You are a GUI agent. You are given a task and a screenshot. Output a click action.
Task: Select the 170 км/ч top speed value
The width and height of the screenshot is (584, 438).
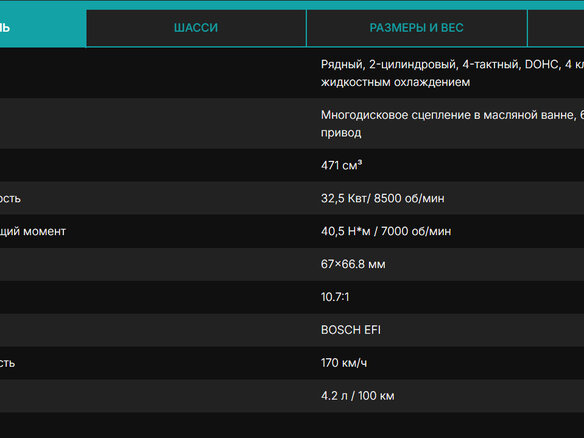point(344,363)
